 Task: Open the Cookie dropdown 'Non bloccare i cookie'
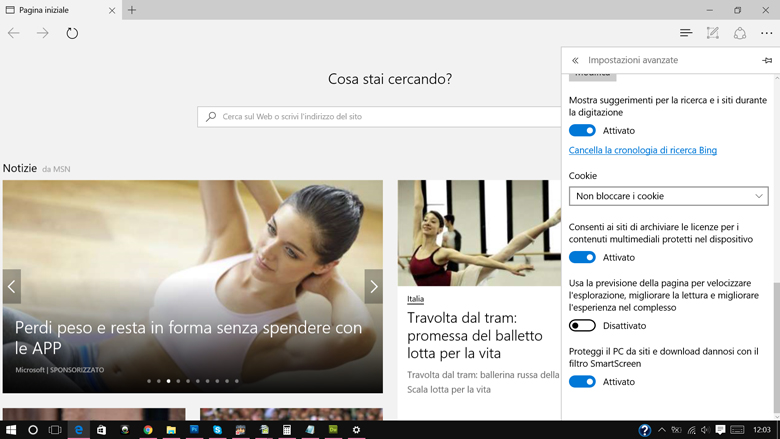coord(669,196)
